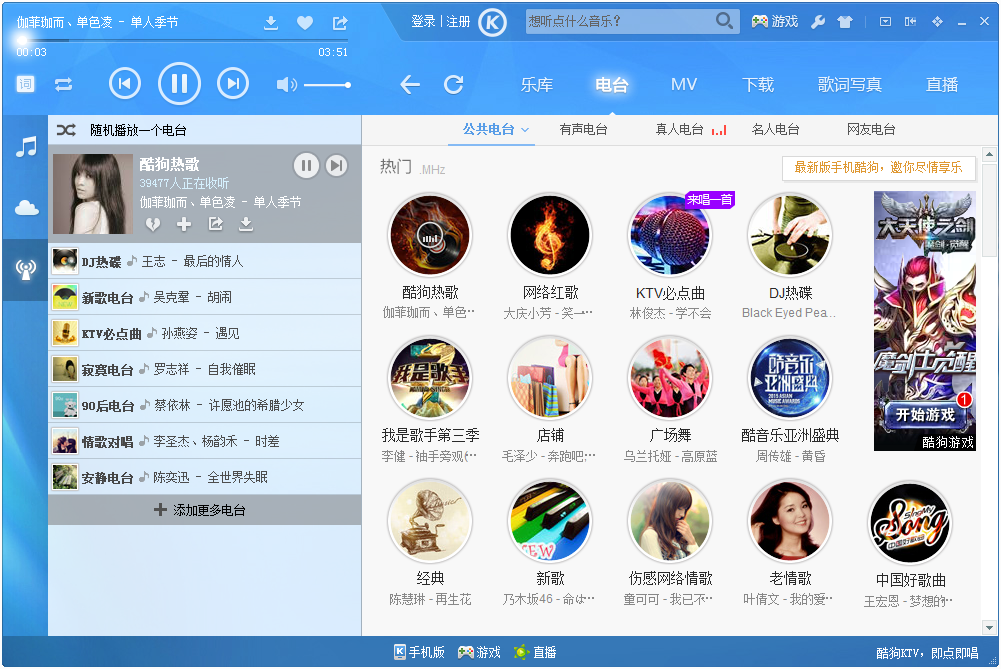The width and height of the screenshot is (1001, 669).
Task: Download the station song in 酷狗热歌 panel
Action: point(246,224)
